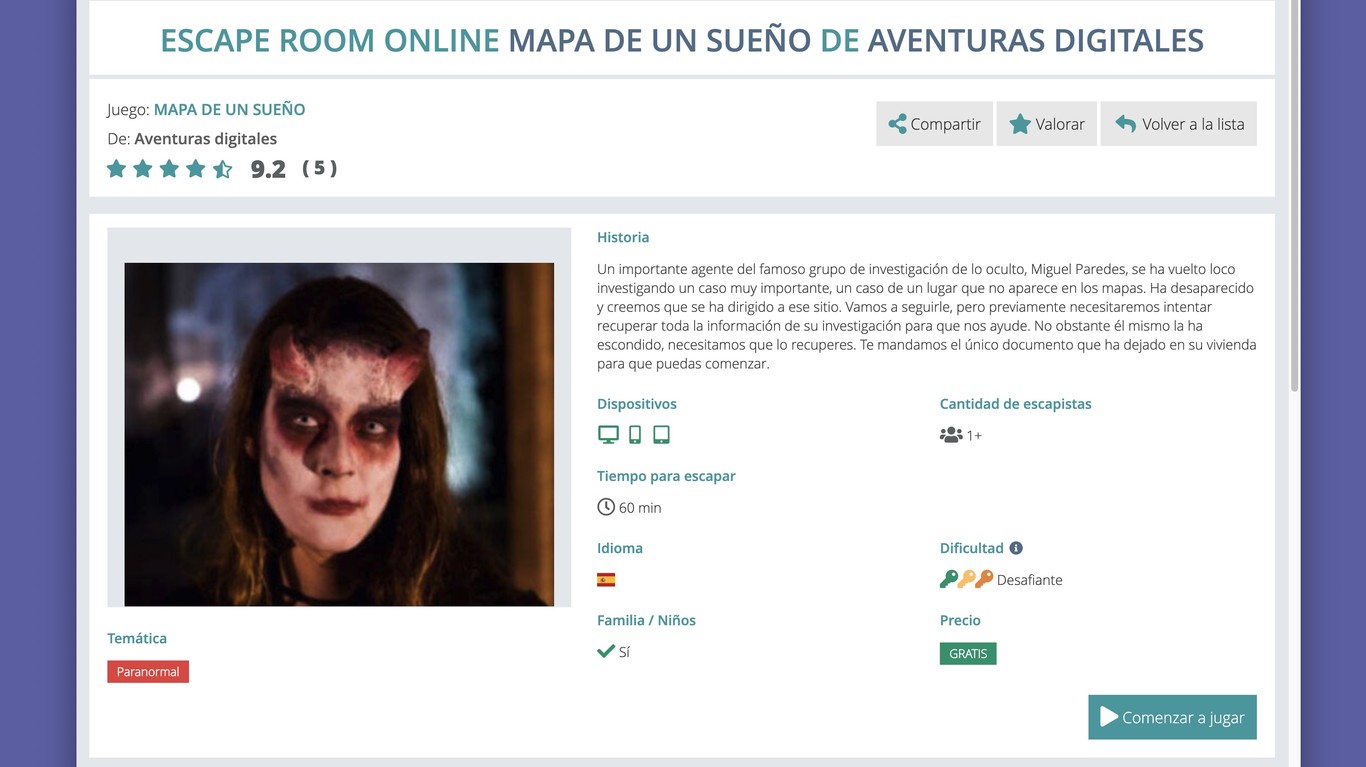Click the share icon on the Compartir button
Screen dimensions: 1366x767
899,123
